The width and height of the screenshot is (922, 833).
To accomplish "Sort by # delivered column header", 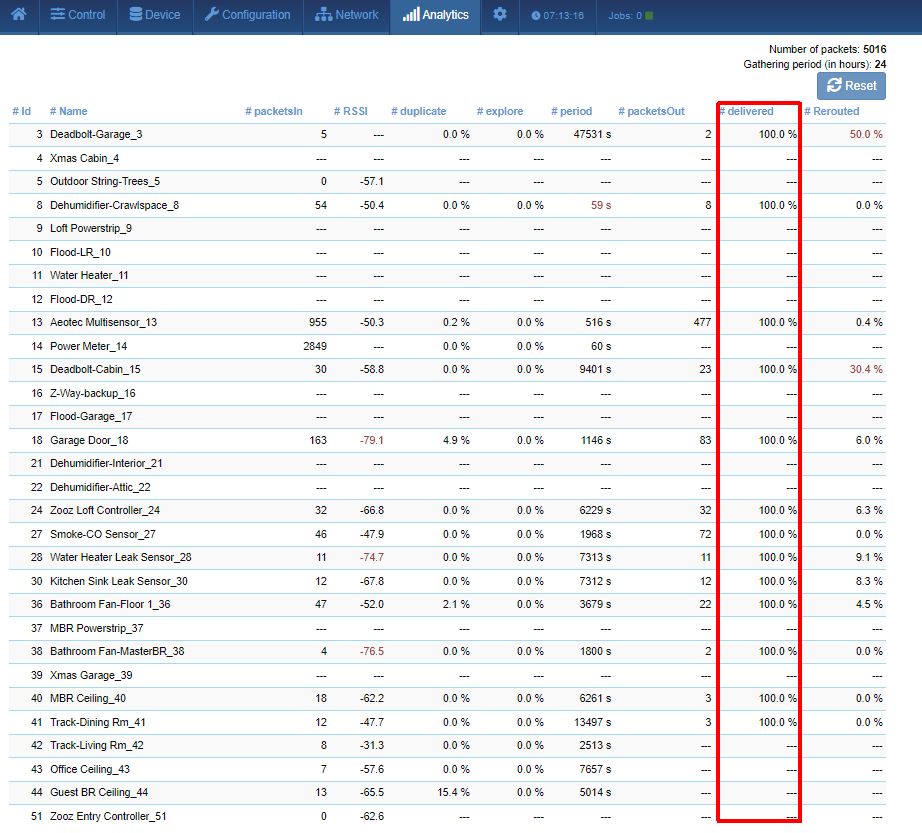I will click(746, 111).
